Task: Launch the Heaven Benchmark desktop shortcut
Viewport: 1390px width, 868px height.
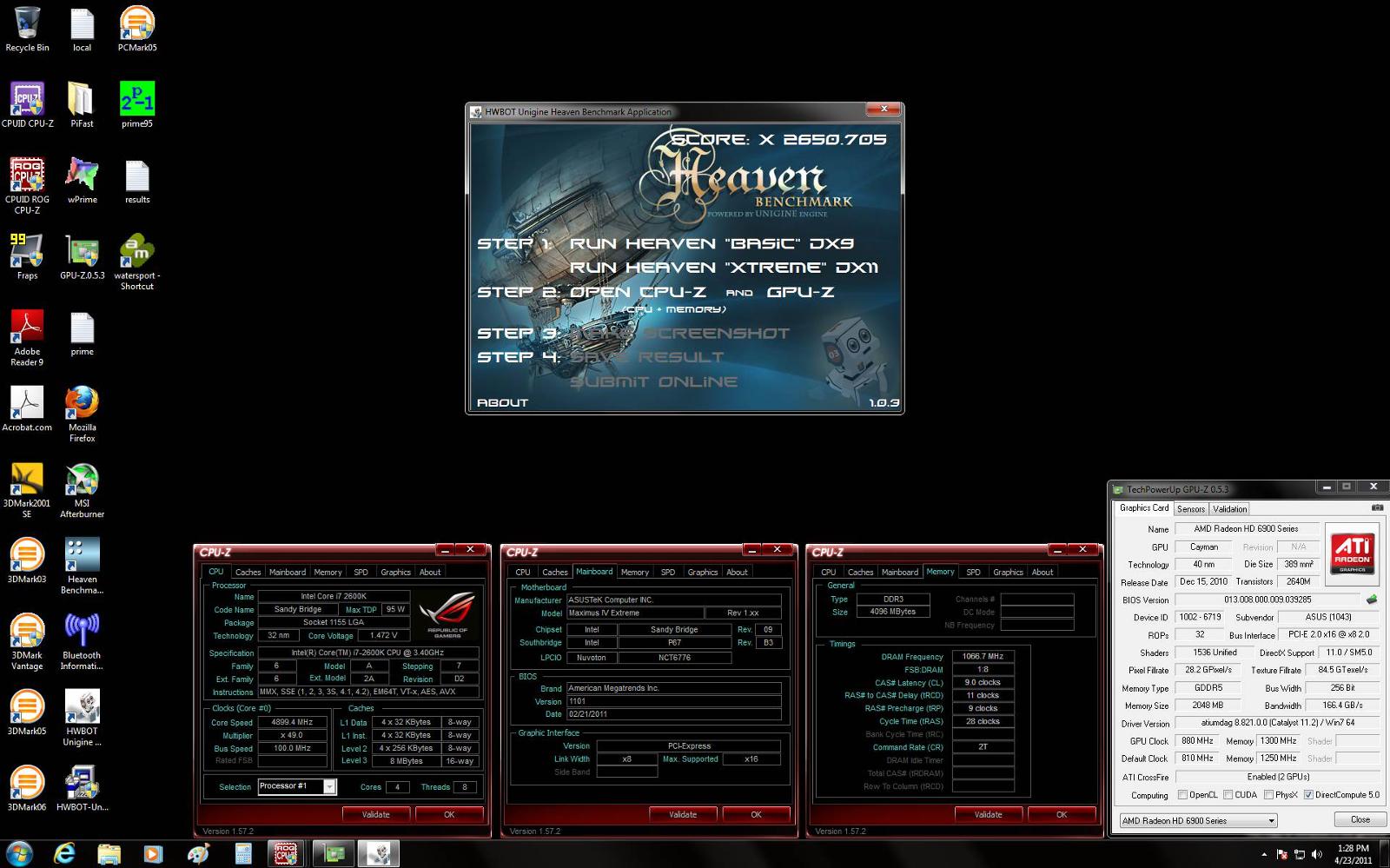Action: pyautogui.click(x=82, y=566)
